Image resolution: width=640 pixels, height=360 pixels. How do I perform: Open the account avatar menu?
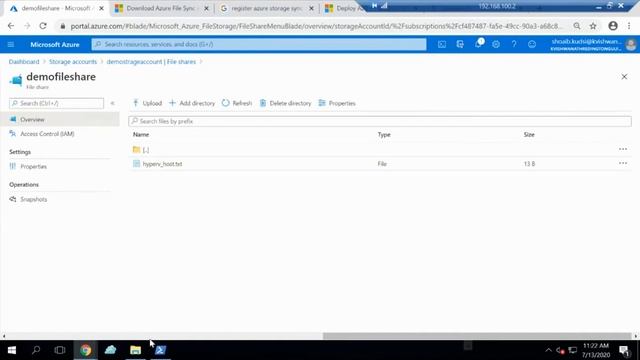click(x=631, y=44)
